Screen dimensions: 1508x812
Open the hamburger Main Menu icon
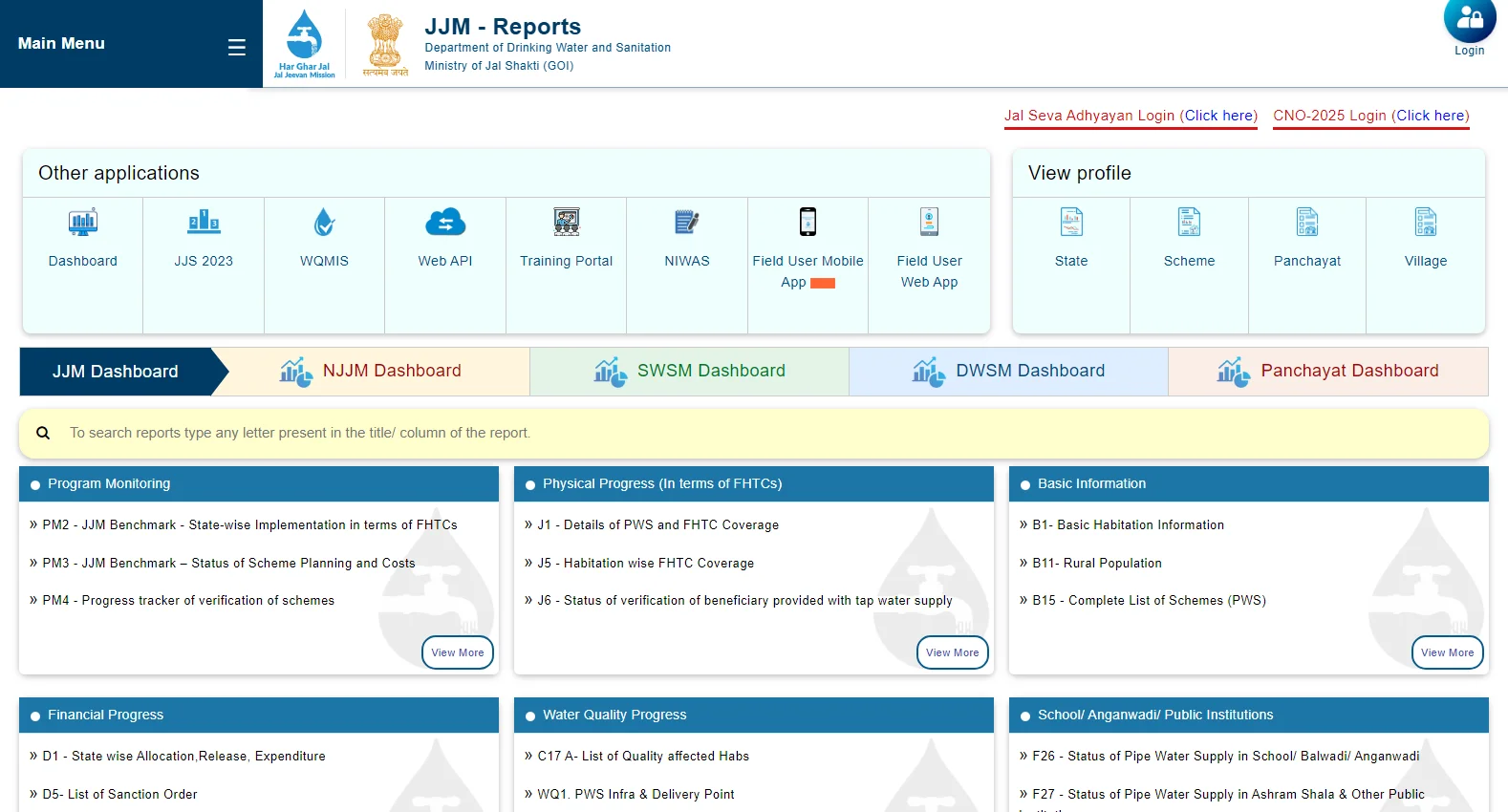(237, 47)
